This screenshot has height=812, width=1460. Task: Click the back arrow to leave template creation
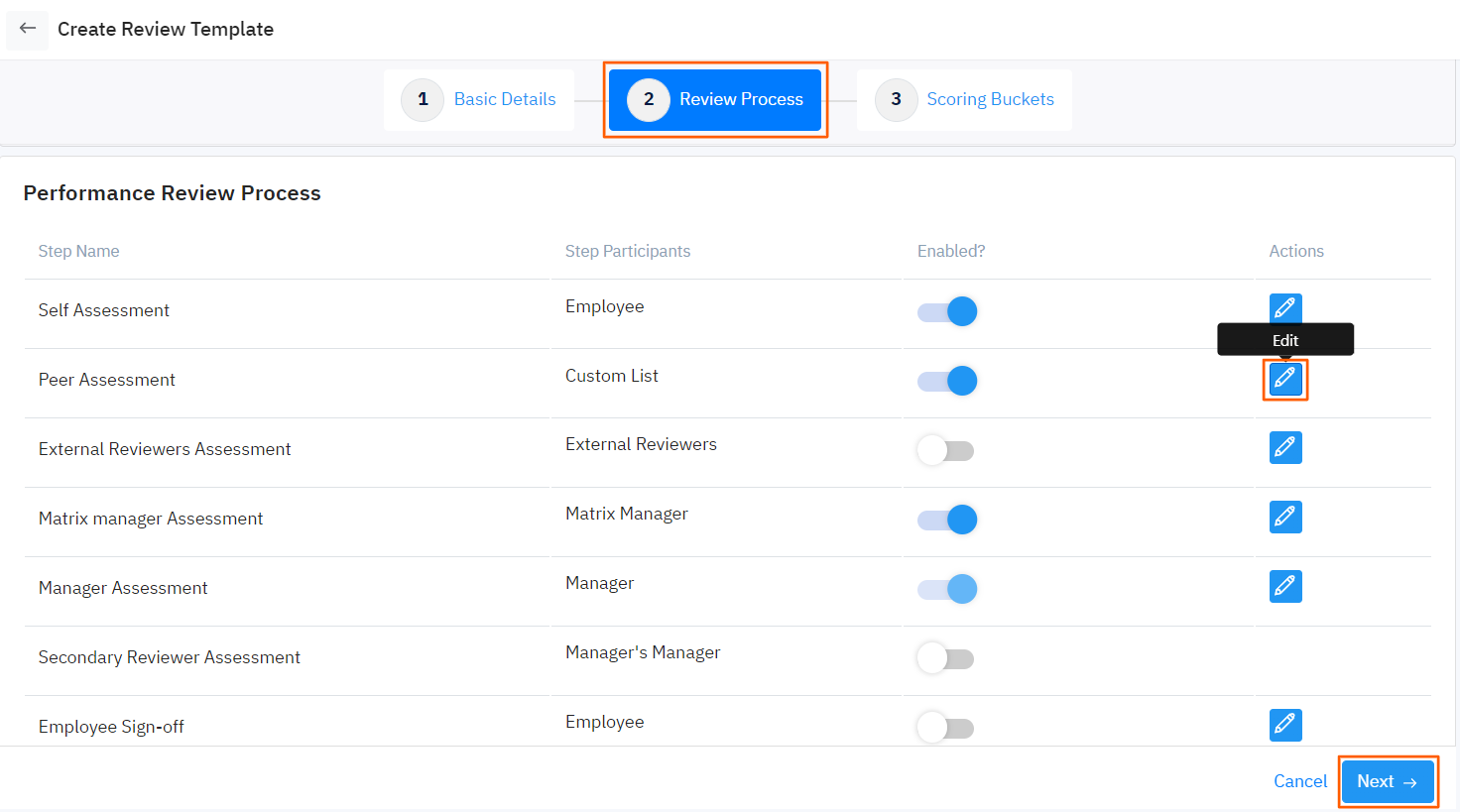click(27, 29)
